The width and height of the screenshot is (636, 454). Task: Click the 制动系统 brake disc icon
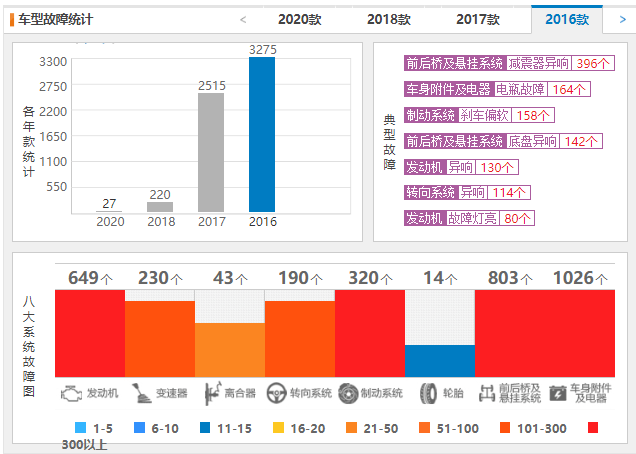(348, 394)
